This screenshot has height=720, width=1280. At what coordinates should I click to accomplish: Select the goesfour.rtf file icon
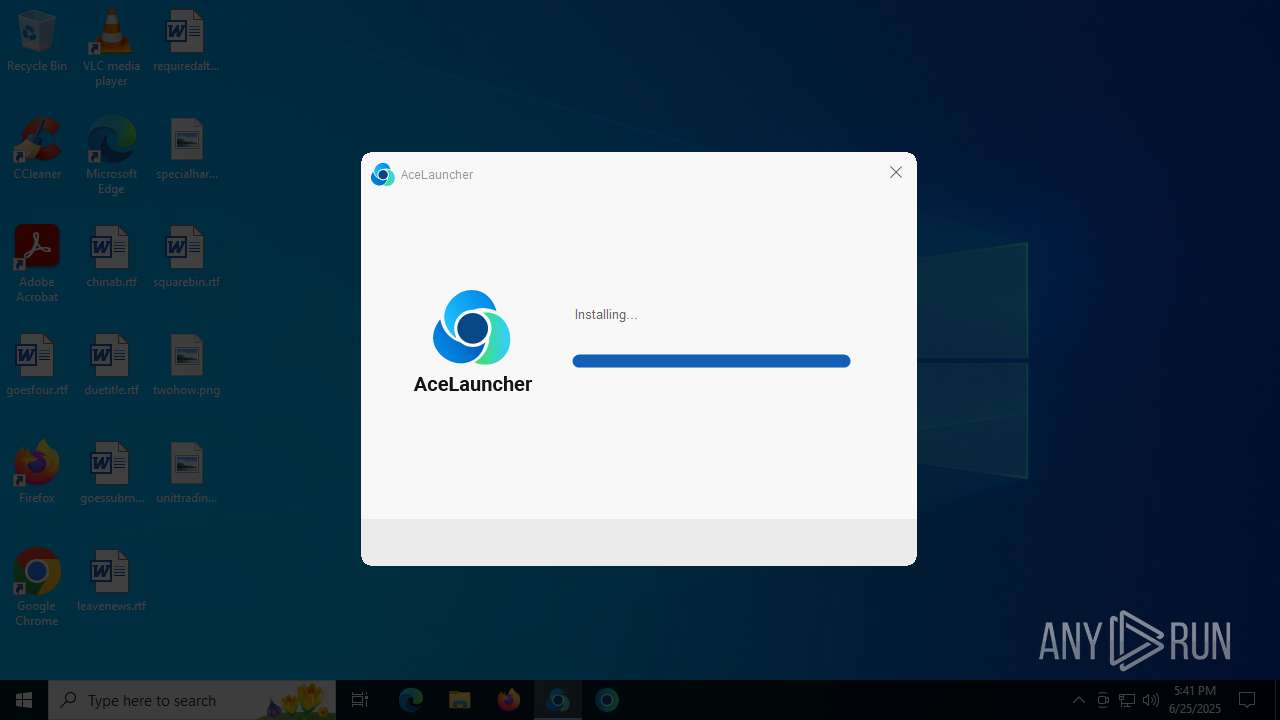pos(37,366)
